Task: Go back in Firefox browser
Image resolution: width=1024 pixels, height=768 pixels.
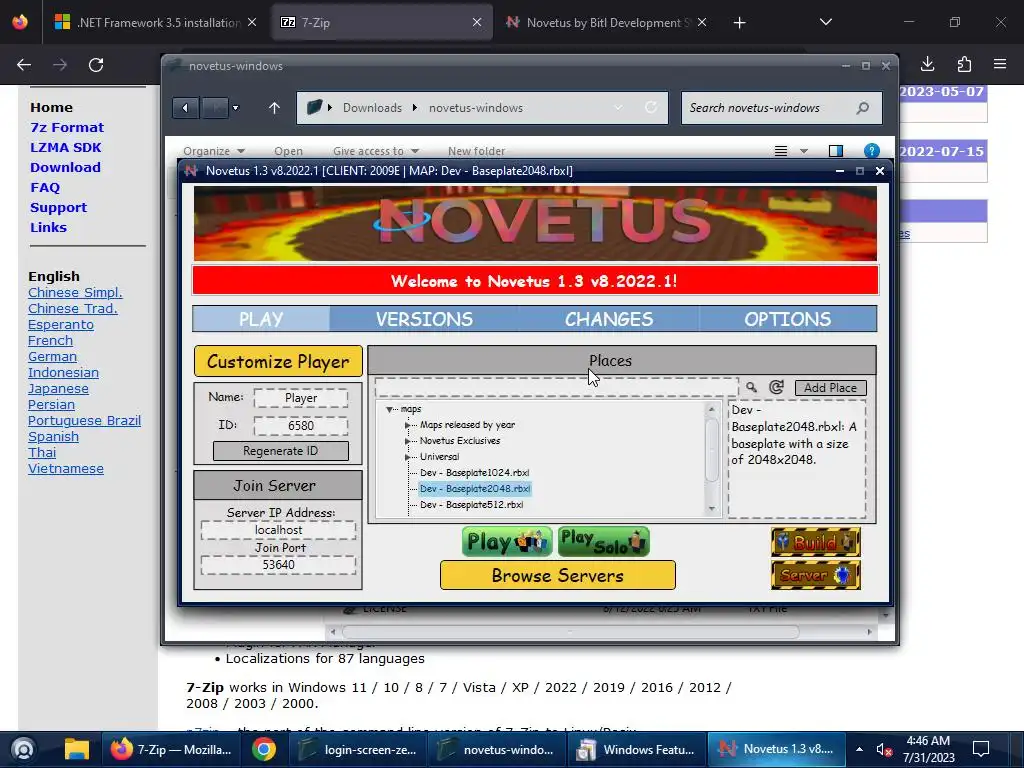Action: coord(24,65)
